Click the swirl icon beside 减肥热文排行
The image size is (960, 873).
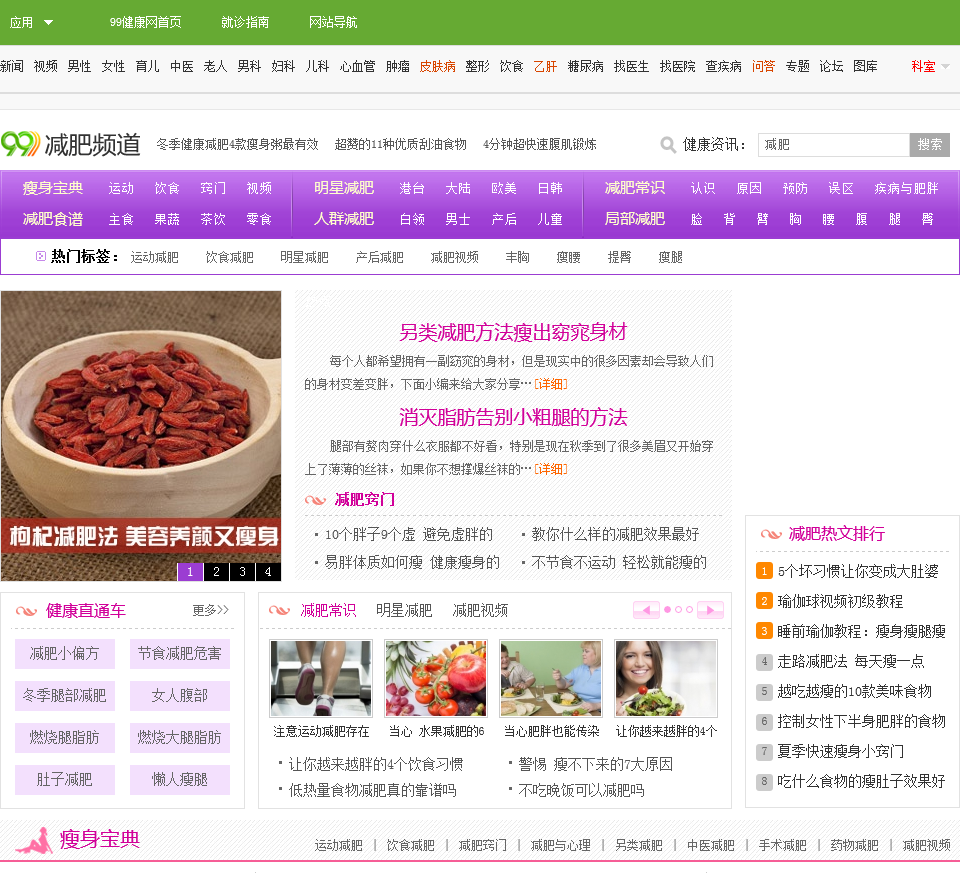771,534
